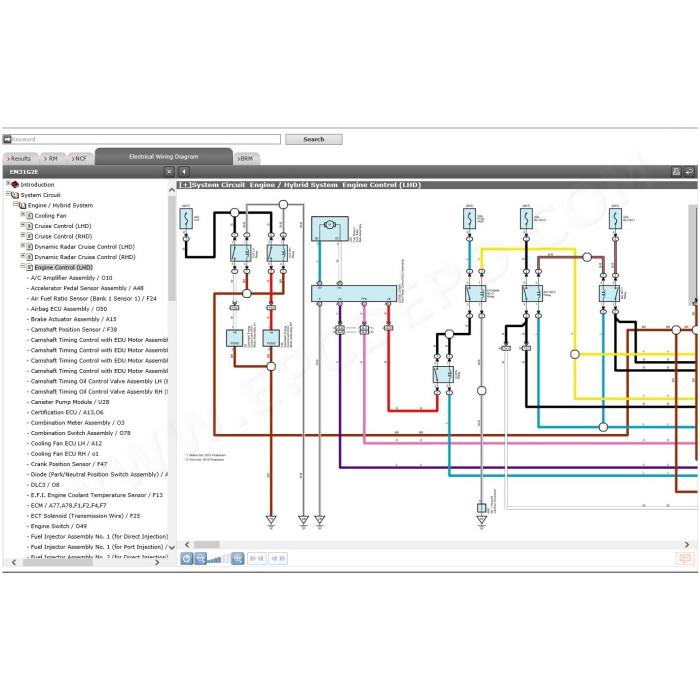Screen dimensions: 700x700
Task: Expand the Cooling Fan node
Action: (x=23, y=214)
